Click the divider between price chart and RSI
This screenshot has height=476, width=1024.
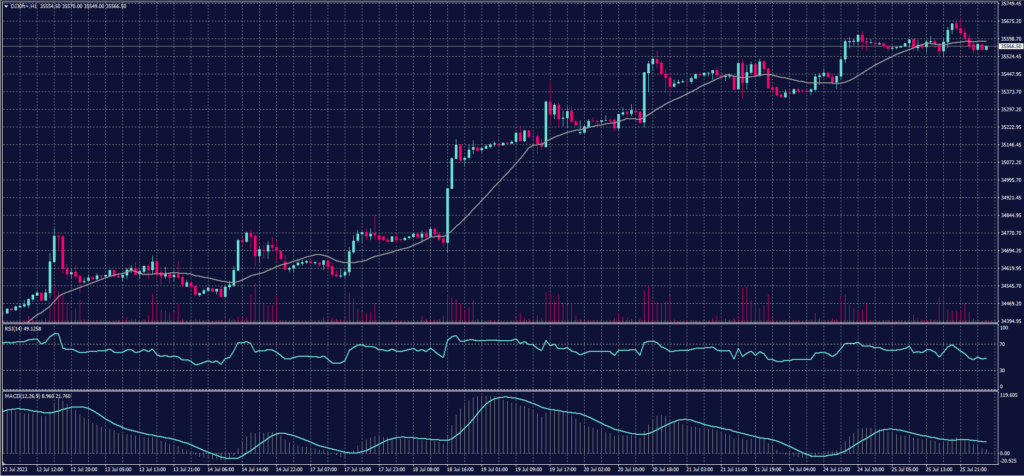coord(500,322)
